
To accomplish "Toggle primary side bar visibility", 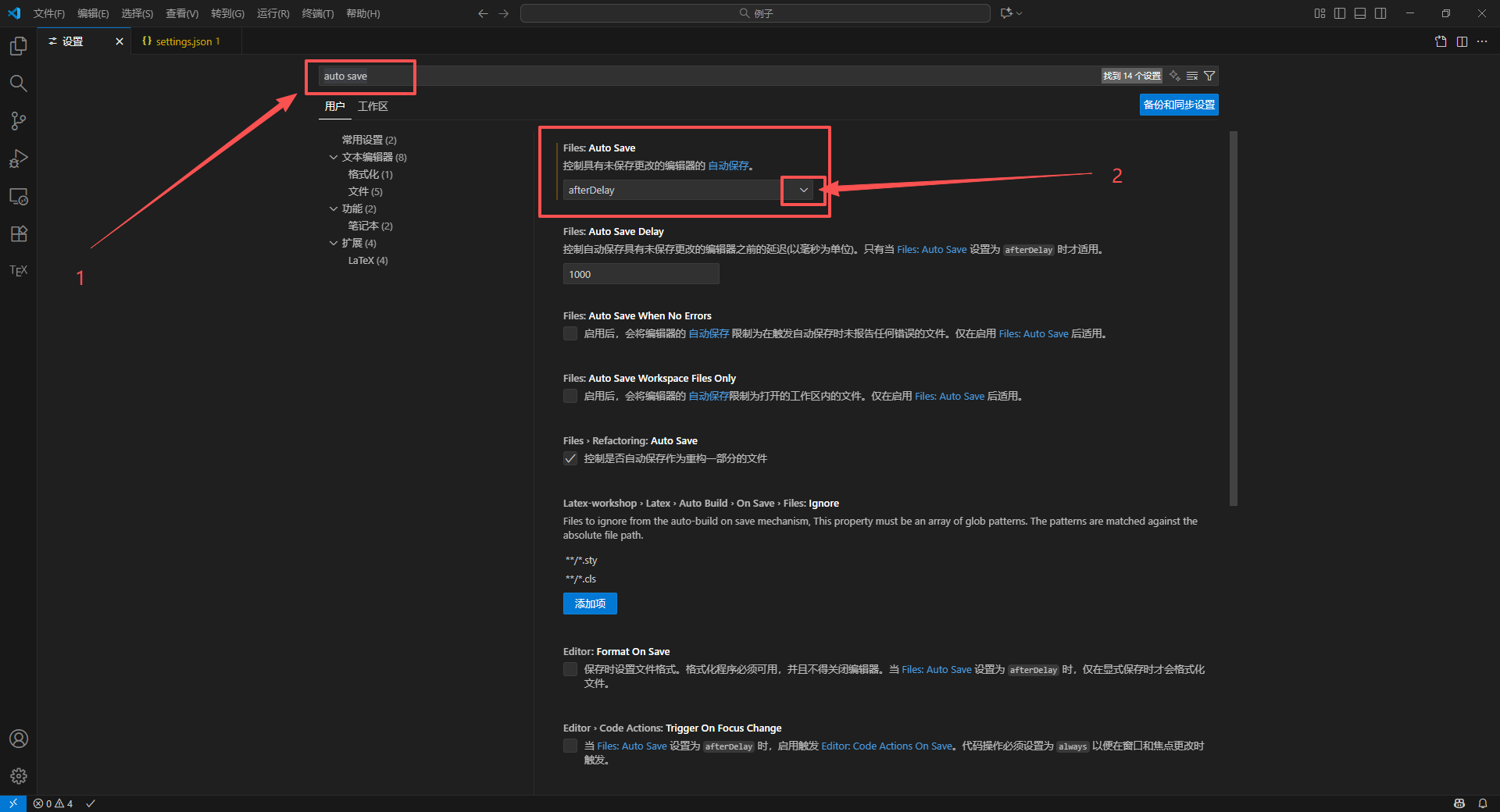I will (1340, 13).
